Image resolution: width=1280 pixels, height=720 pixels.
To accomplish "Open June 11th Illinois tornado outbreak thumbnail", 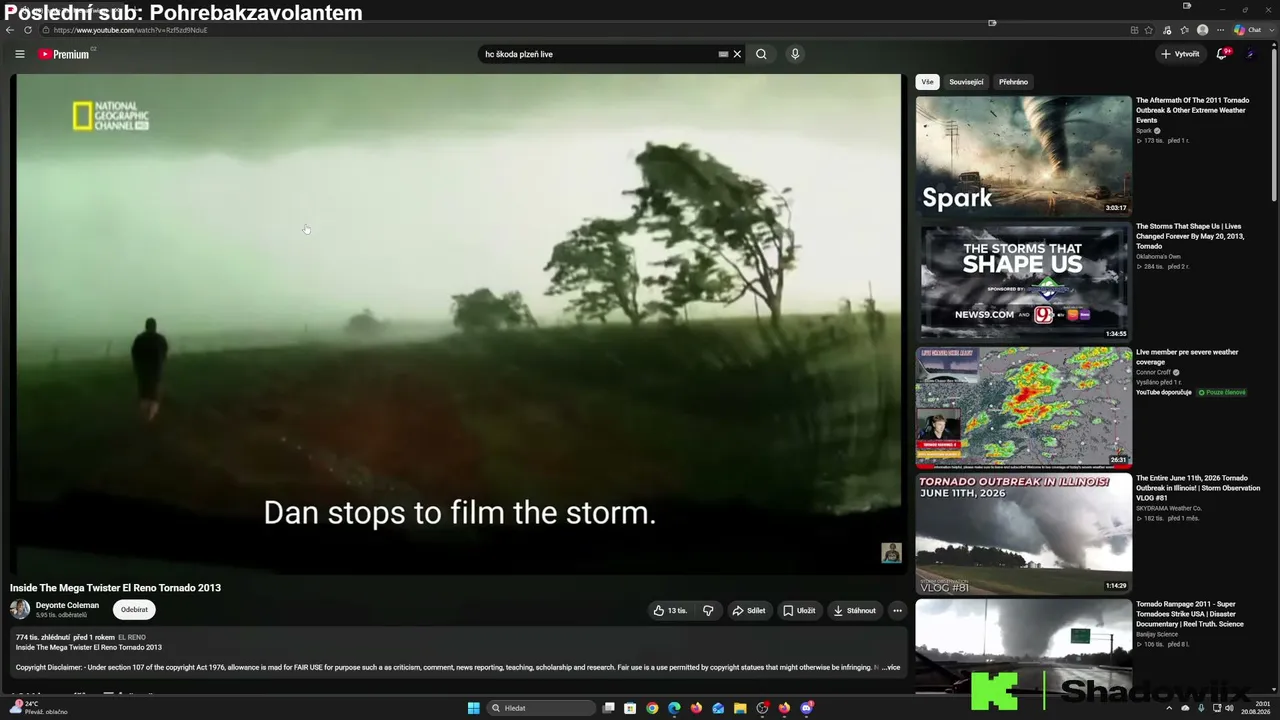I will 1023,533.
